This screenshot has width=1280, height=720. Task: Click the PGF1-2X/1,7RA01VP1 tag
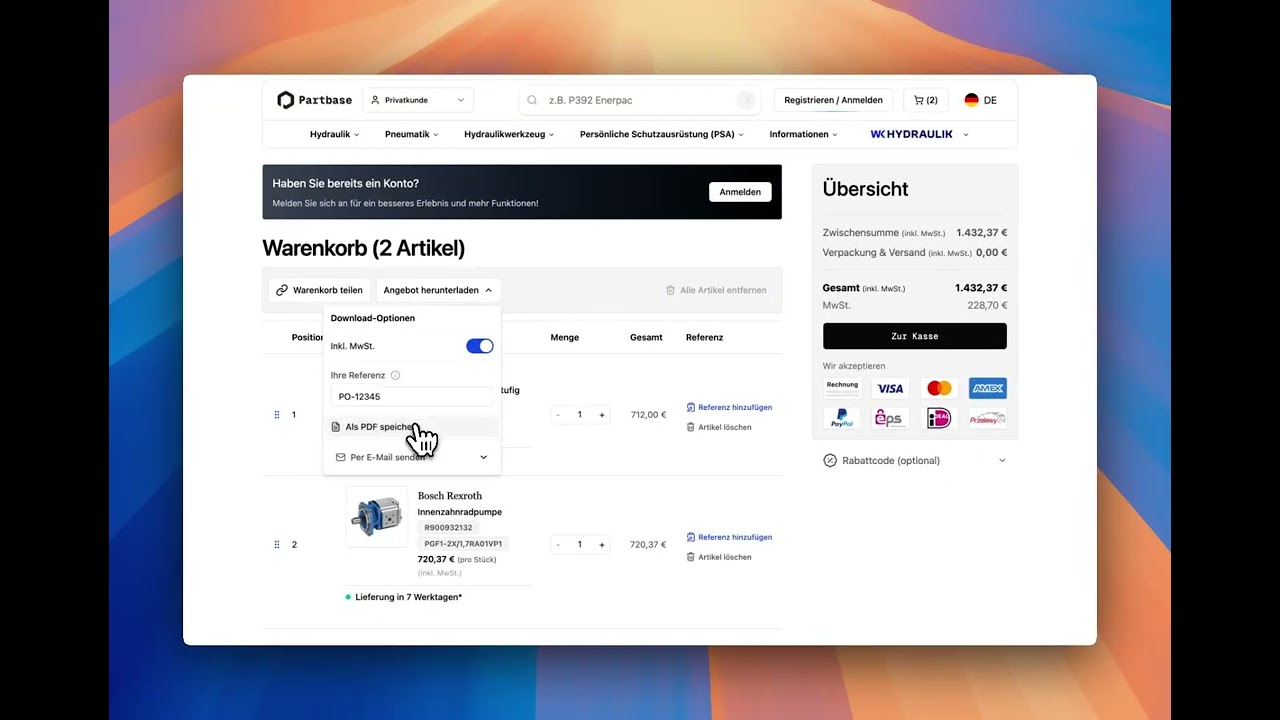tap(463, 544)
